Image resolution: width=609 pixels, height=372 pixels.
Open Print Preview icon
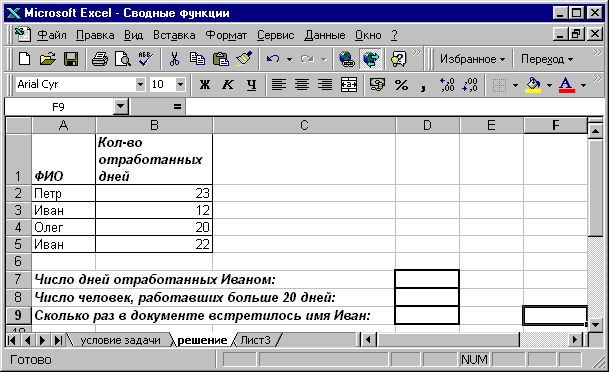123,59
